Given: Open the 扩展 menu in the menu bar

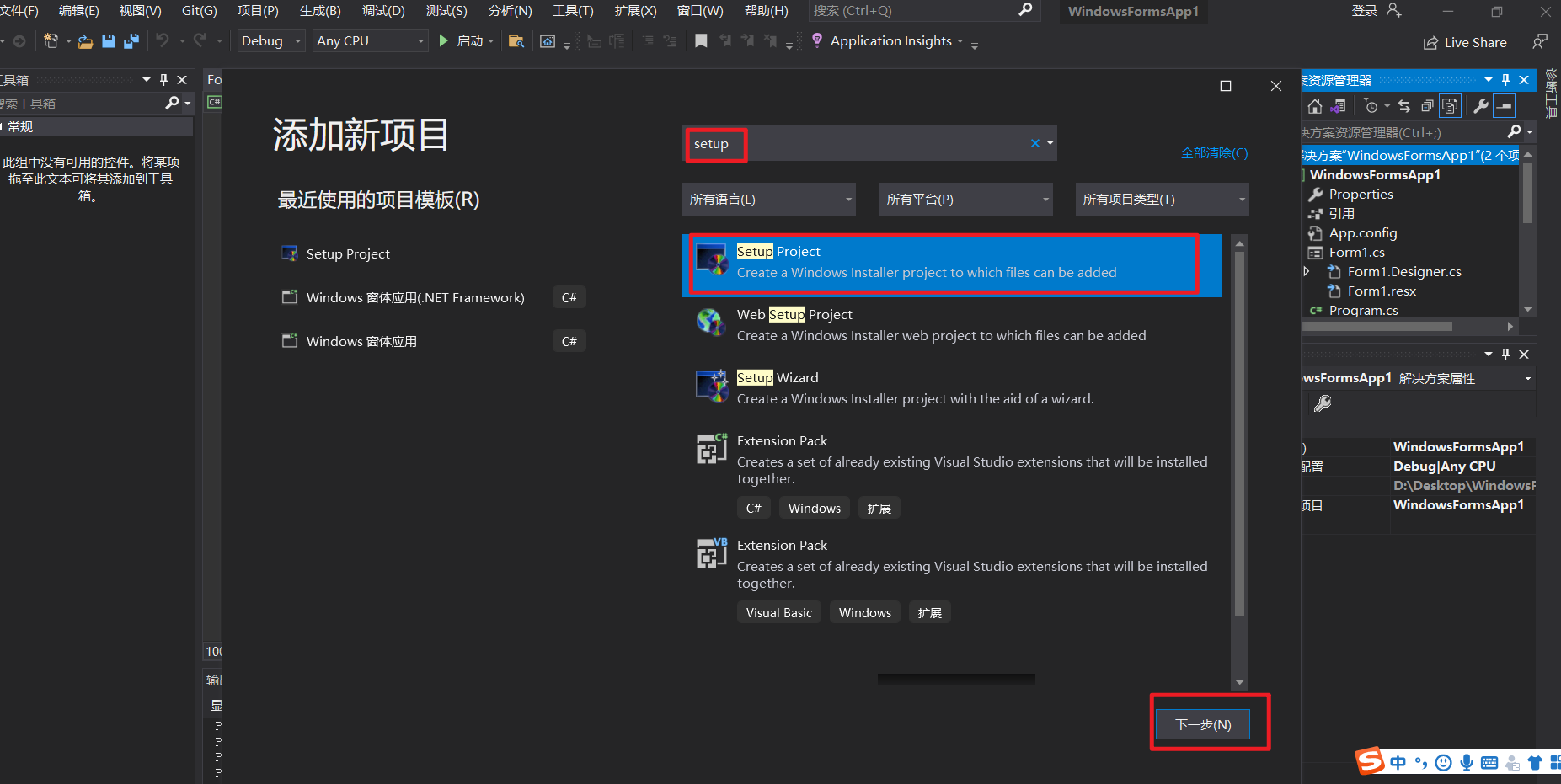Looking at the screenshot, I should 635,11.
